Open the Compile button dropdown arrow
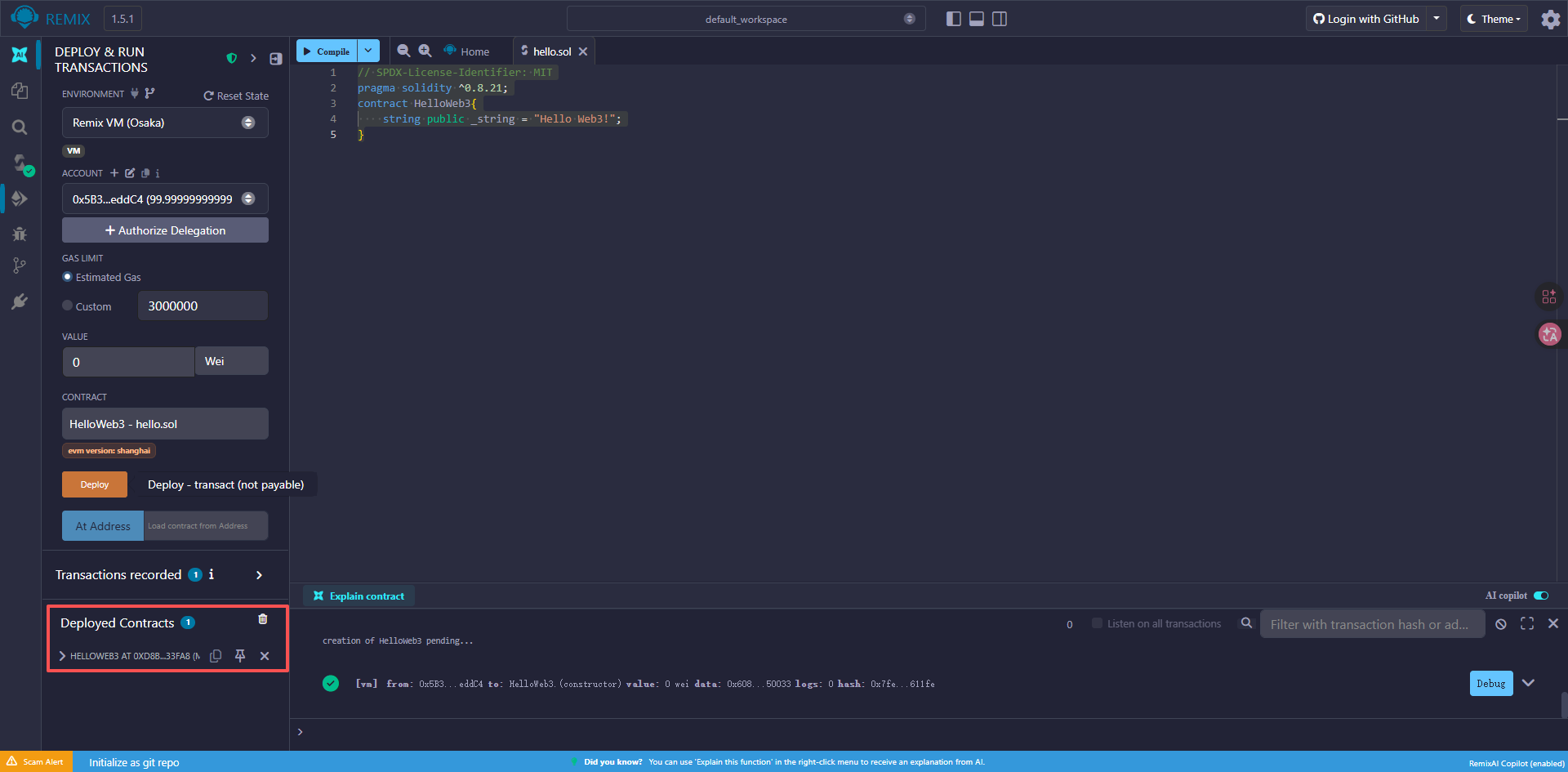 pos(368,51)
